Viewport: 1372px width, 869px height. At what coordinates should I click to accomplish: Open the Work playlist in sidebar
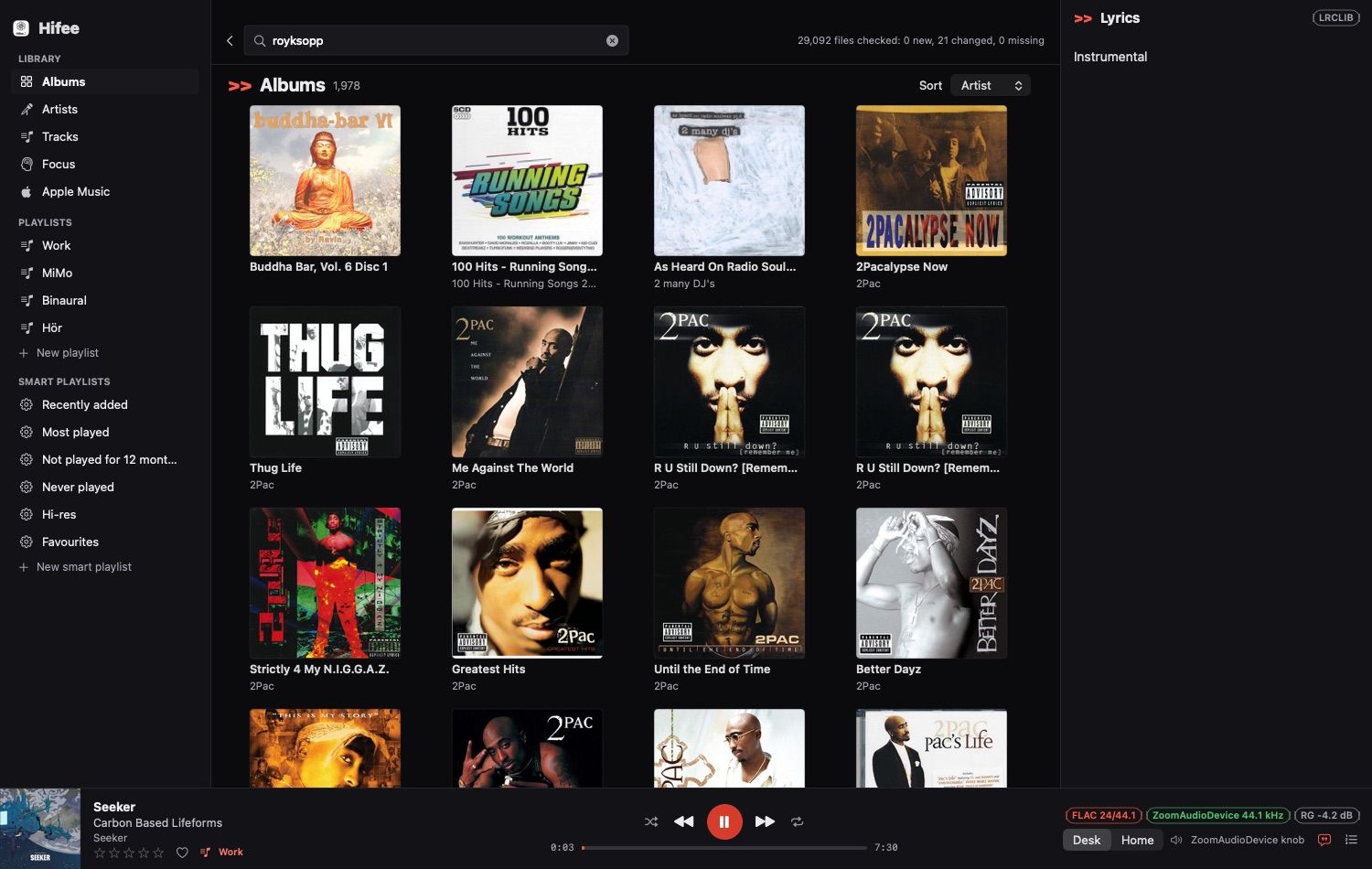(x=105, y=245)
